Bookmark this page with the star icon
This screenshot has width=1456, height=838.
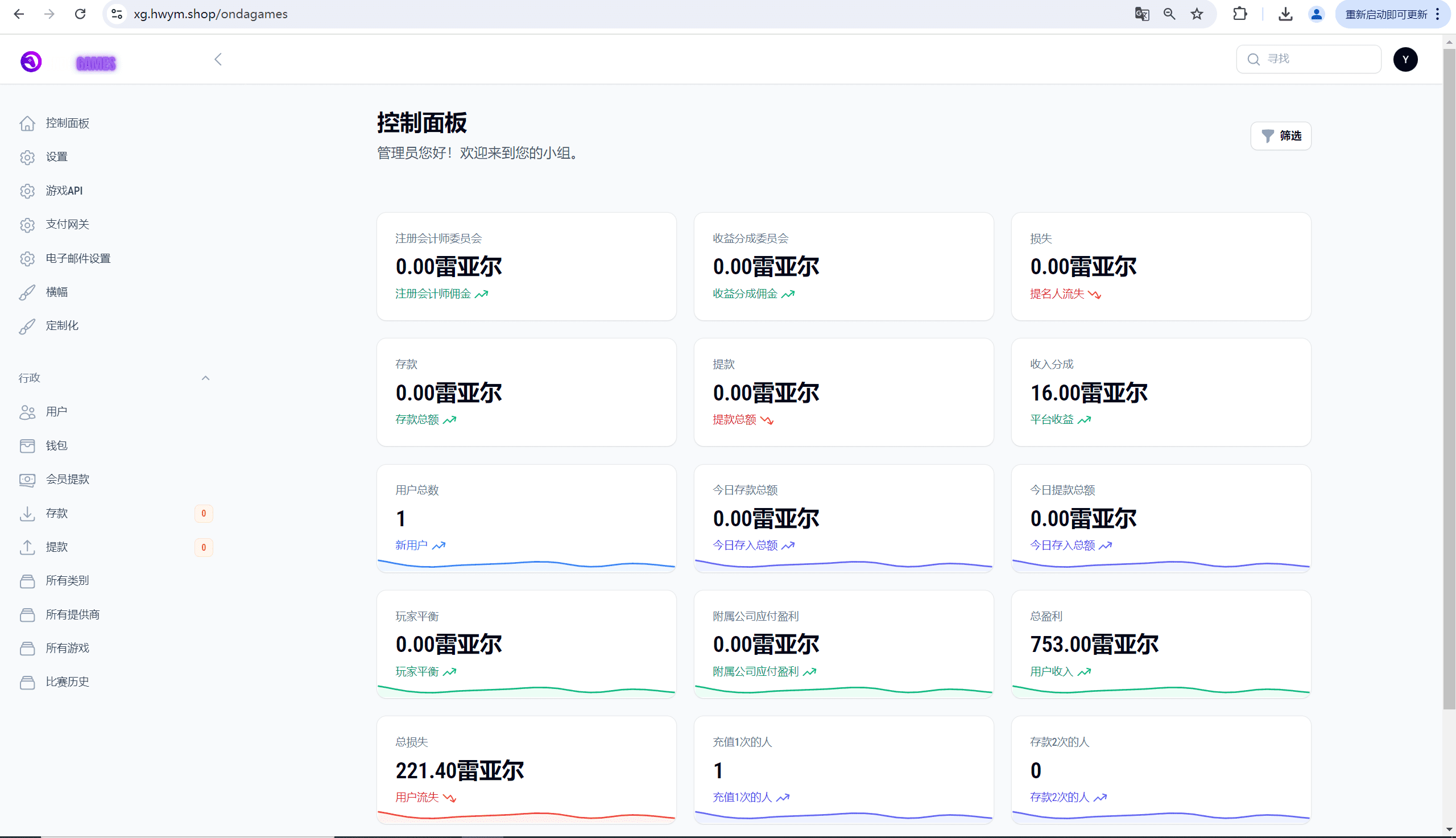pyautogui.click(x=1197, y=14)
